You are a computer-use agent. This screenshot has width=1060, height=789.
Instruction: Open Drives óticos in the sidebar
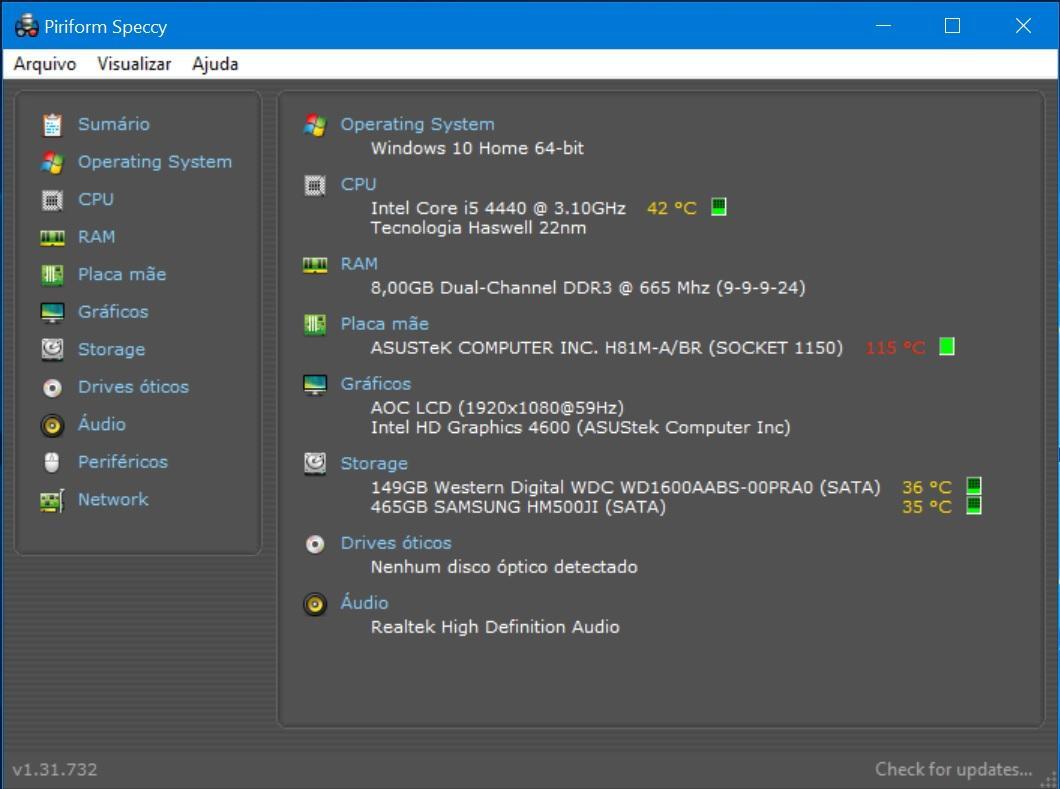133,387
